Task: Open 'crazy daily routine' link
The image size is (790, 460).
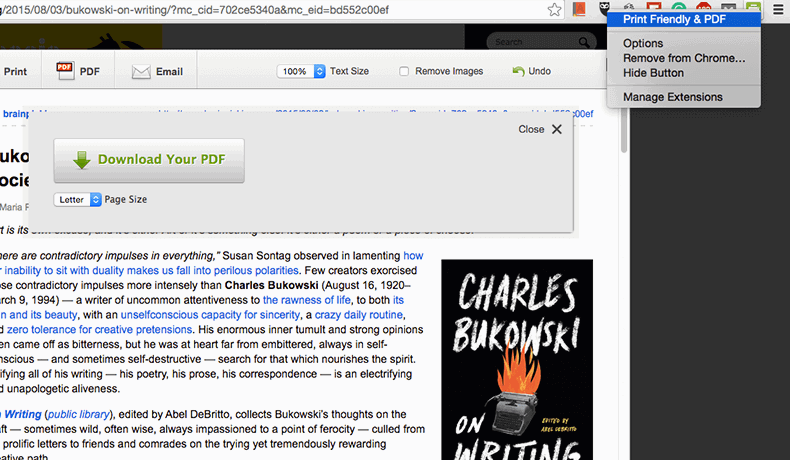Action: pyautogui.click(x=359, y=315)
